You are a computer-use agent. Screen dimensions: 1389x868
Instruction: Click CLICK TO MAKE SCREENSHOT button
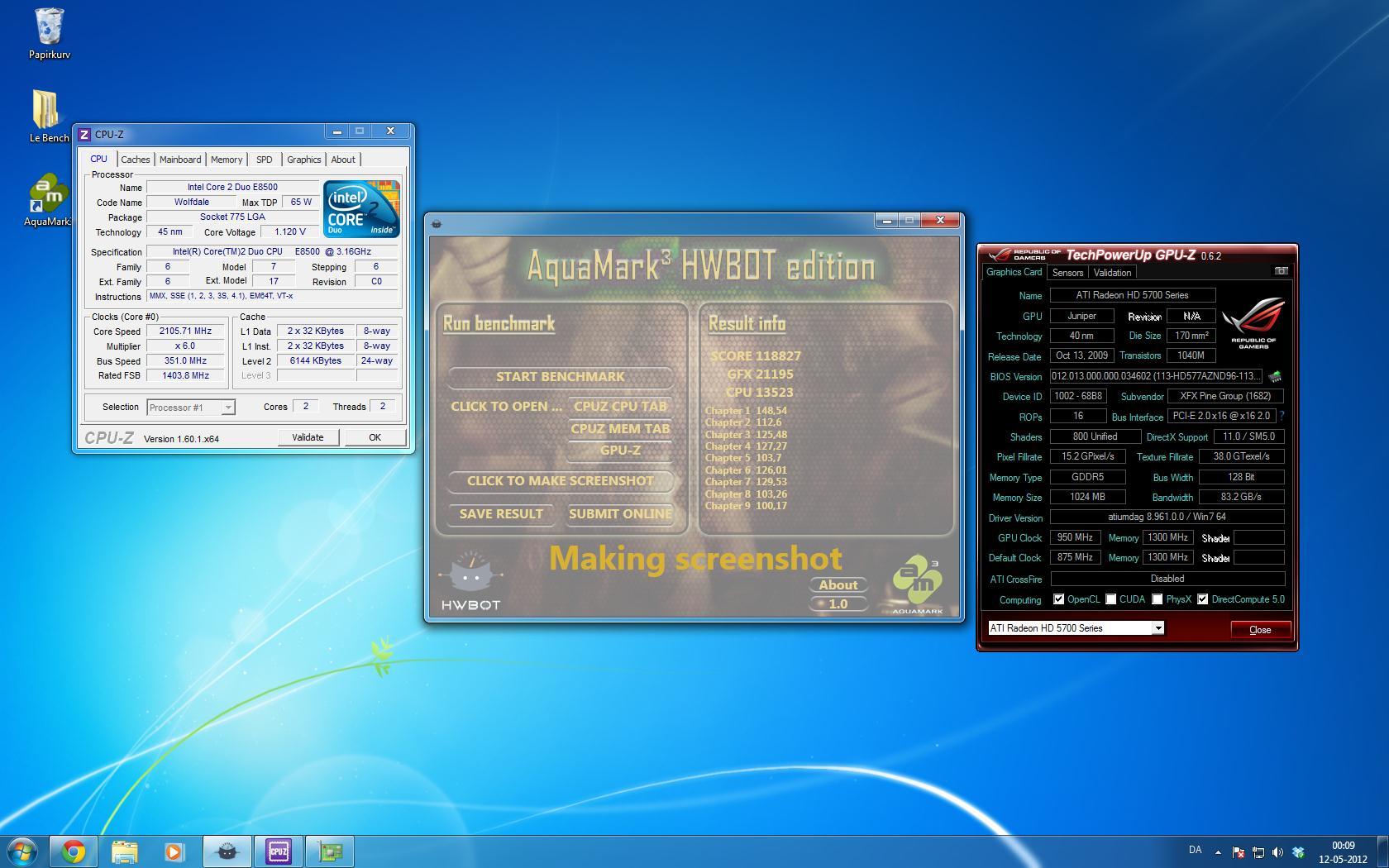click(561, 481)
